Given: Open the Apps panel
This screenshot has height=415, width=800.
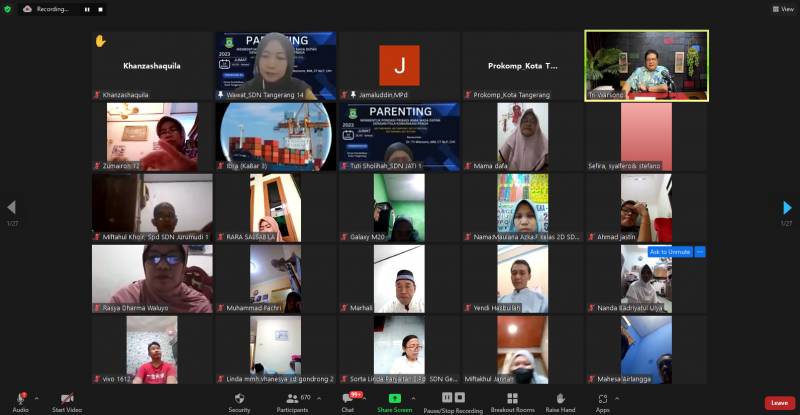Looking at the screenshot, I should [603, 399].
